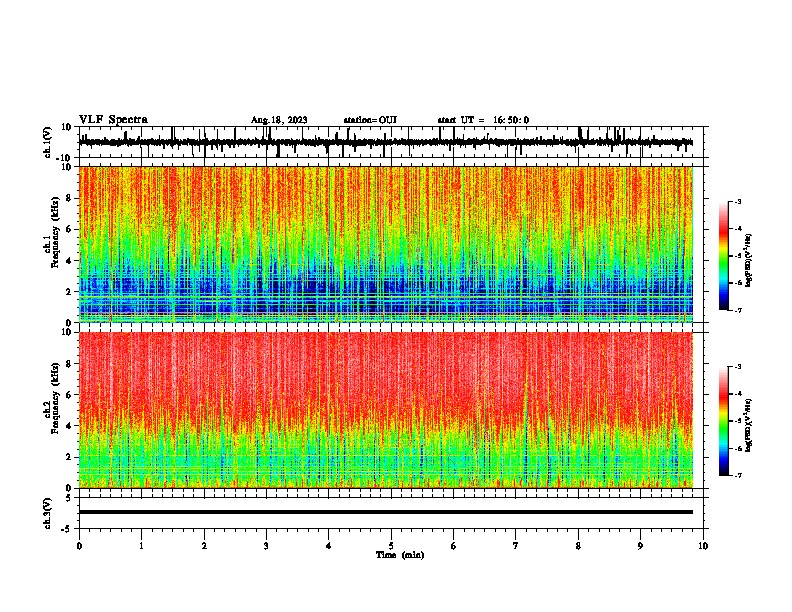Image resolution: width=792 pixels, height=612 pixels.
Task: Click the ch.1 "Frequency (kHz)" axis label
Action: pos(55,232)
